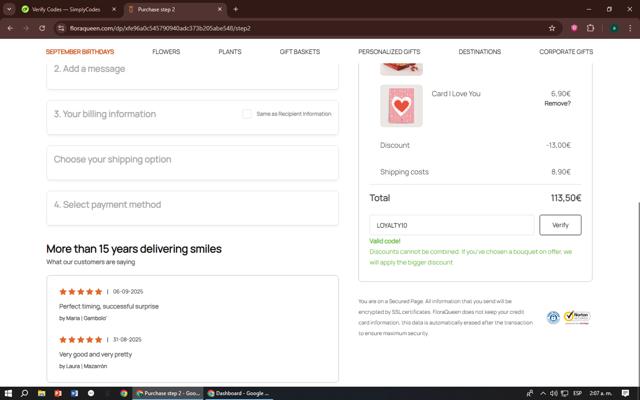Image resolution: width=640 pixels, height=400 pixels.
Task: Go back using the browser back arrow
Action: [x=10, y=28]
